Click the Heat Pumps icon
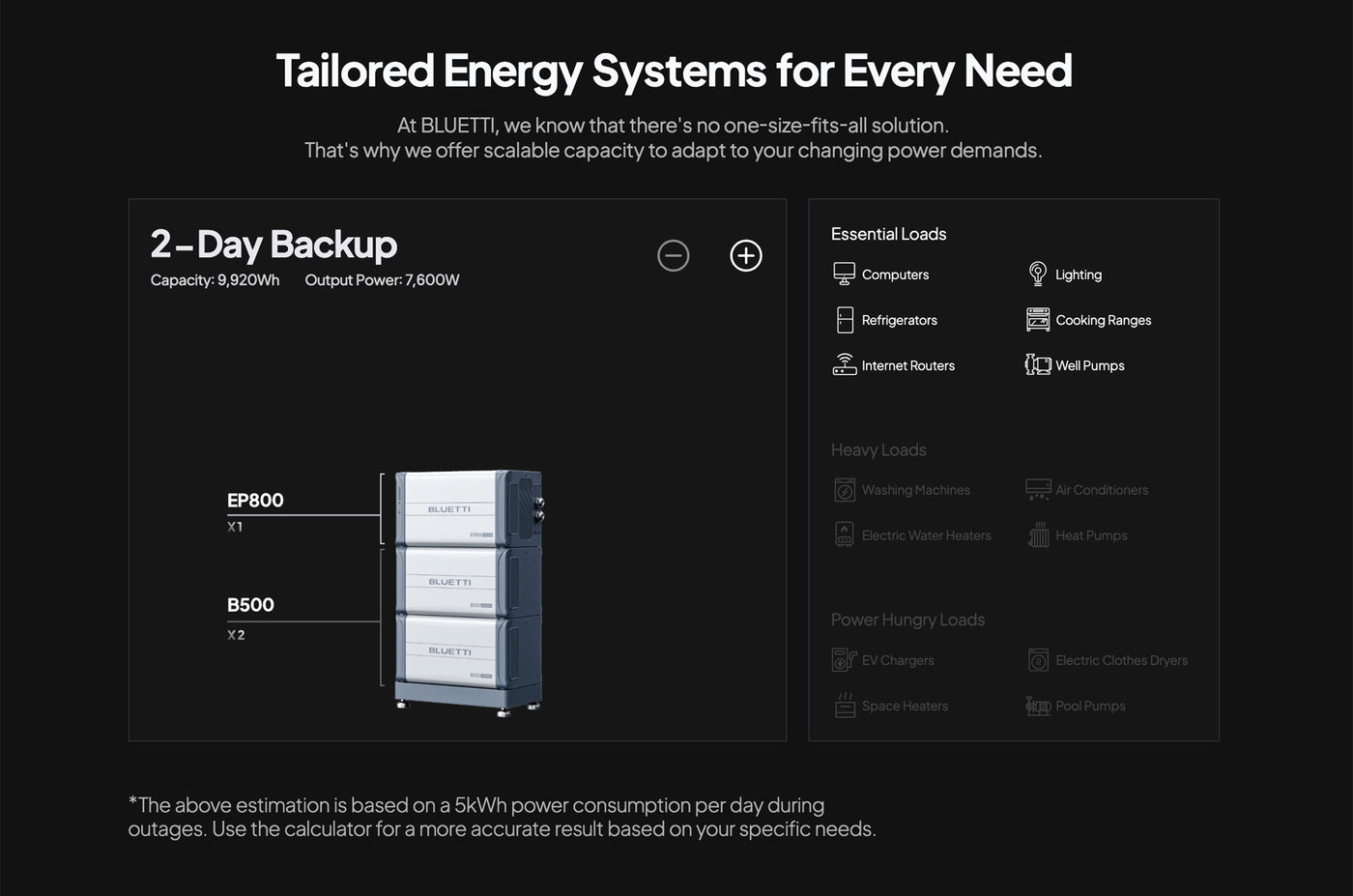The height and width of the screenshot is (896, 1353). [1037, 535]
